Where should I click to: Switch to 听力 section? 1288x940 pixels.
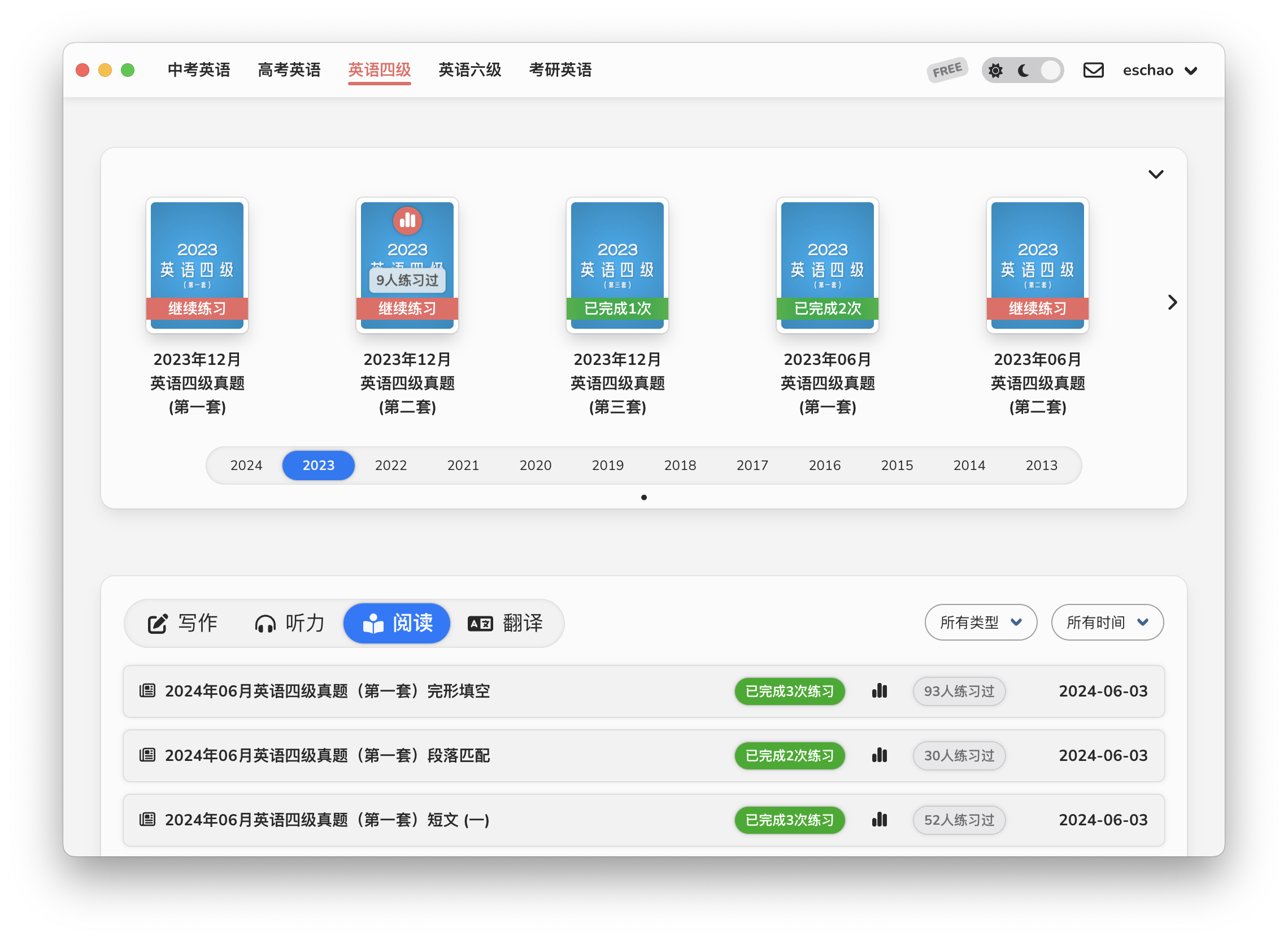click(290, 623)
